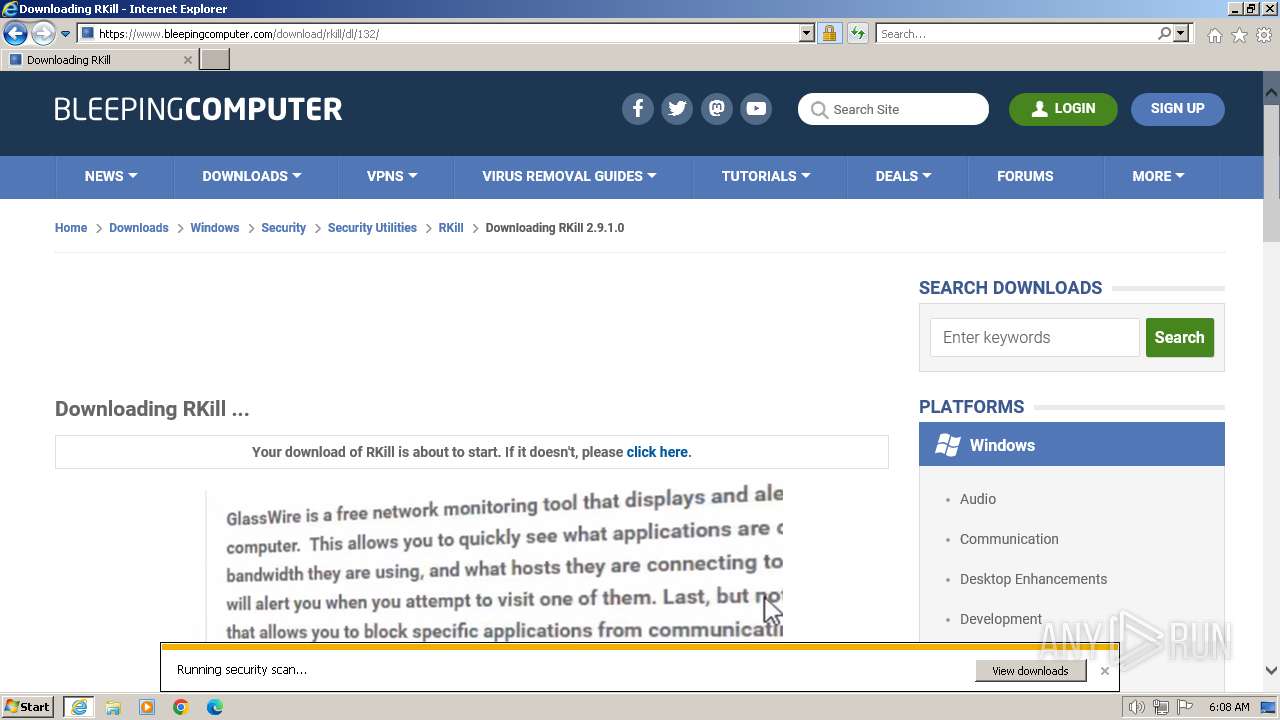Viewport: 1280px width, 720px height.
Task: Focus the browser Search box
Action: tap(1017, 34)
